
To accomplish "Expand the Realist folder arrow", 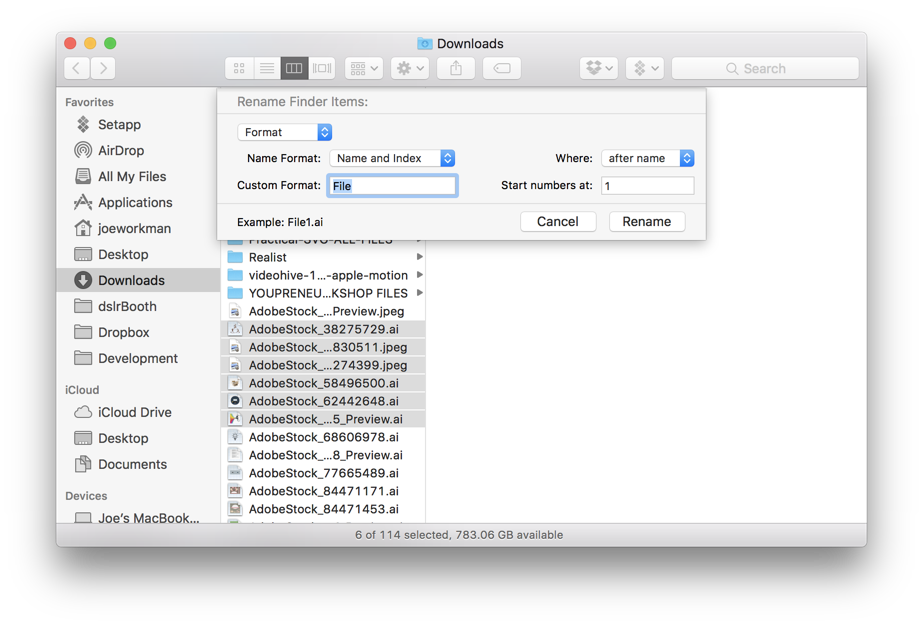I will pos(419,257).
